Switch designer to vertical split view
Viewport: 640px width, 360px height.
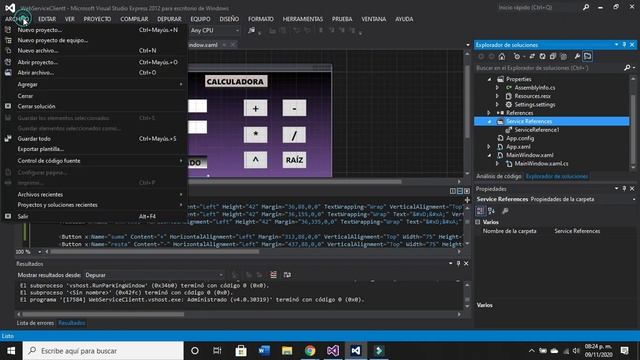pyautogui.click(x=453, y=191)
